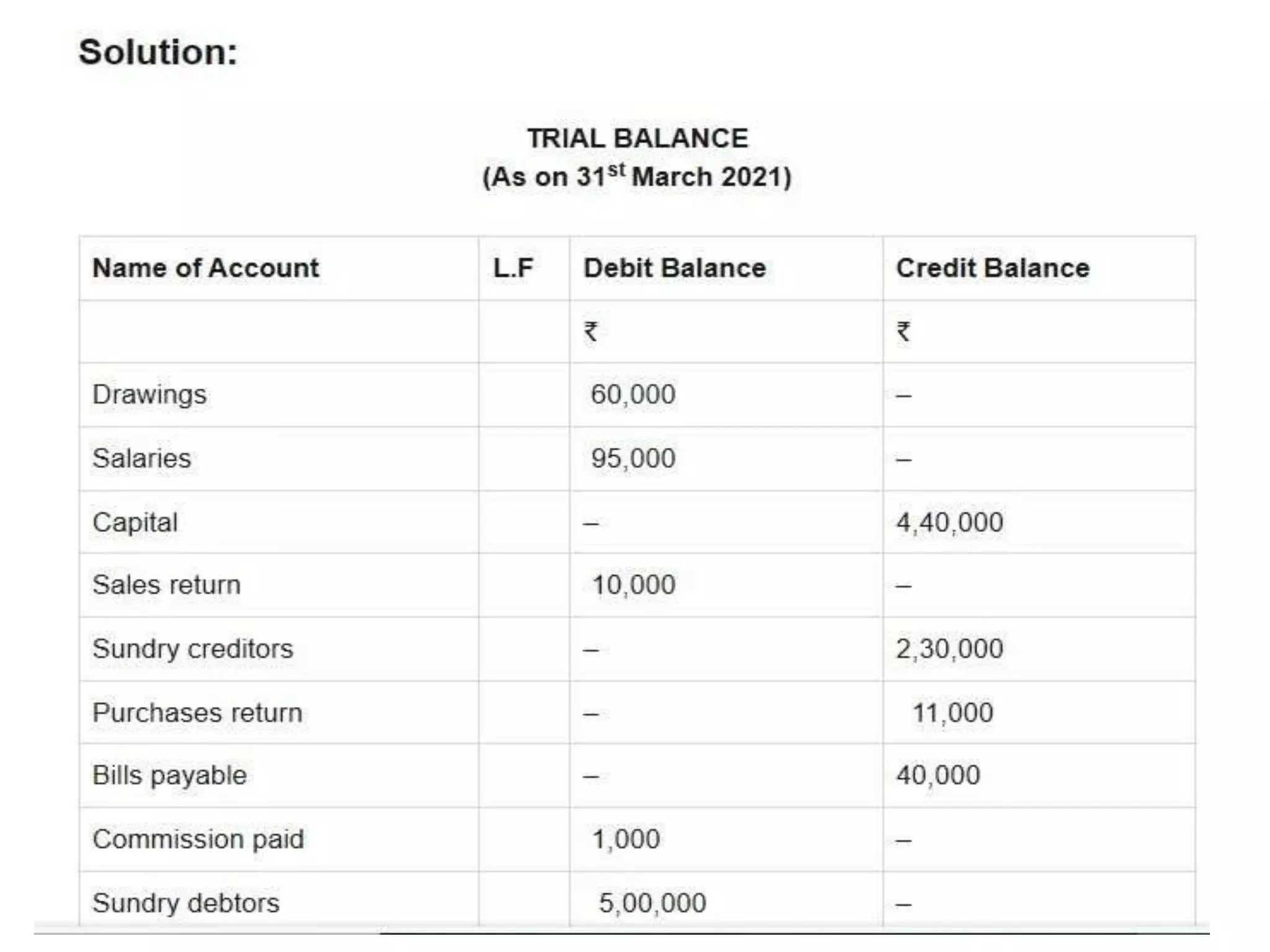This screenshot has height=952, width=1270.
Task: Click the Sundry creditors credit amount 2,30,000
Action: coord(949,649)
